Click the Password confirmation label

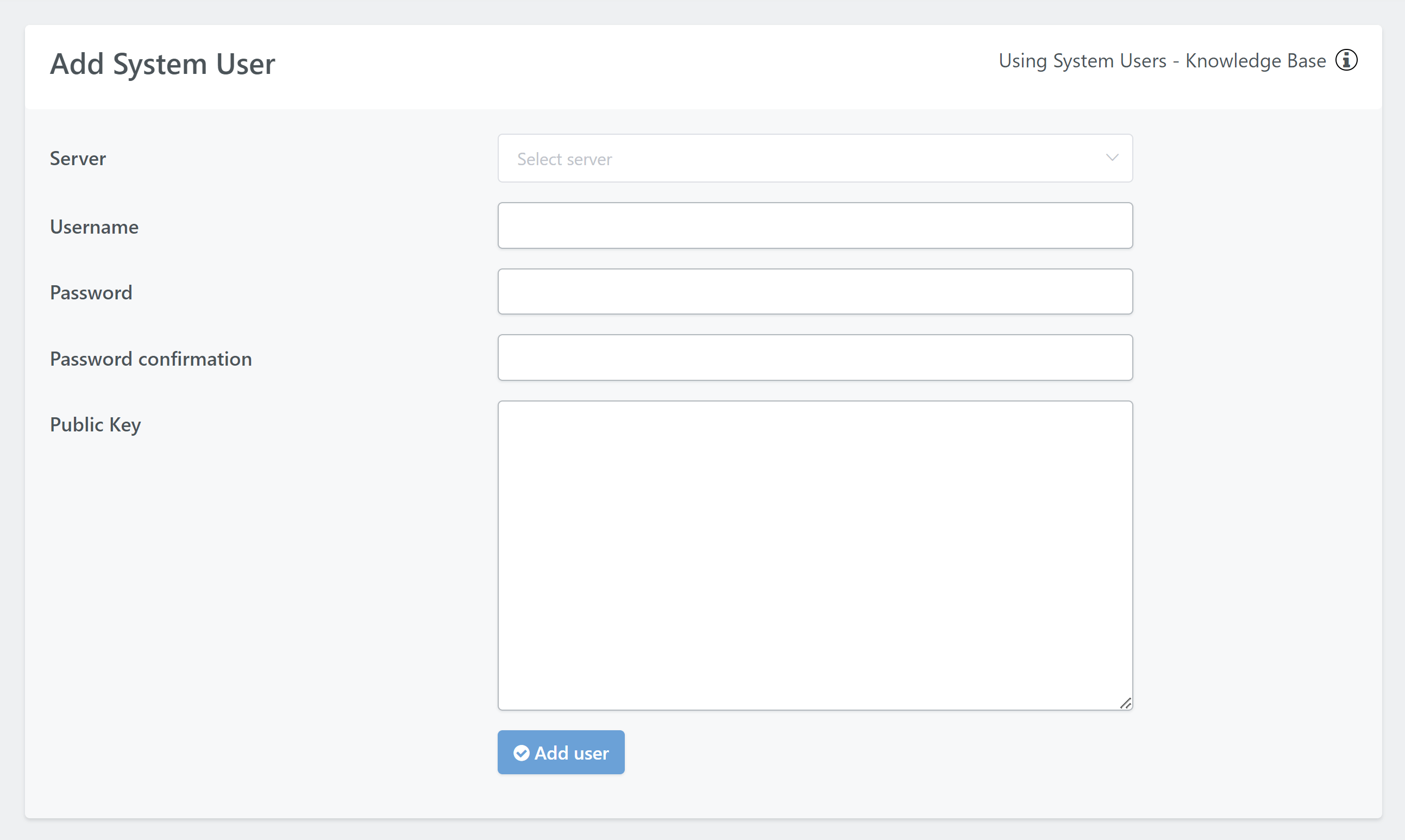[150, 359]
